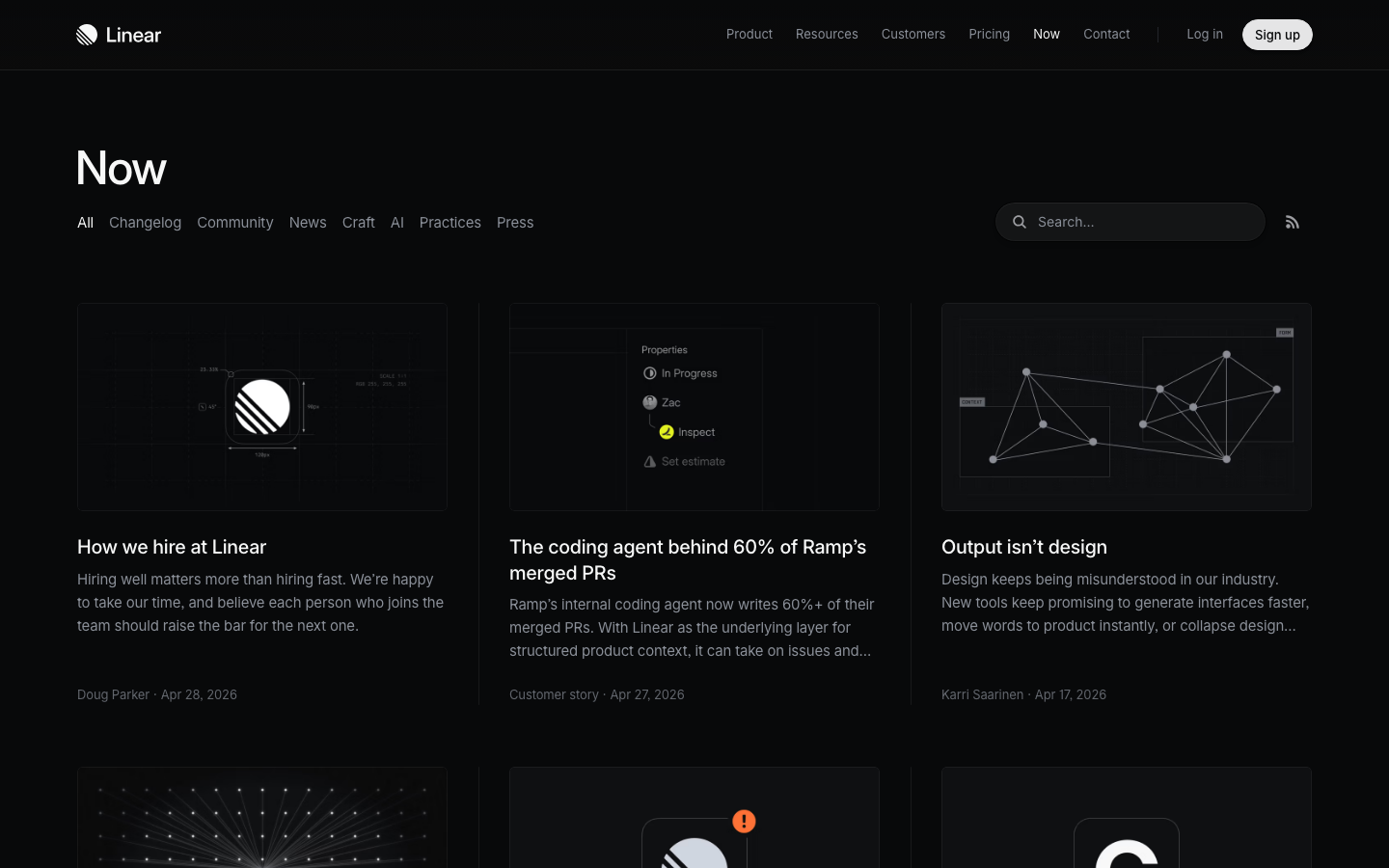The height and width of the screenshot is (868, 1389).
Task: Filter posts by AI
Action: point(397,223)
